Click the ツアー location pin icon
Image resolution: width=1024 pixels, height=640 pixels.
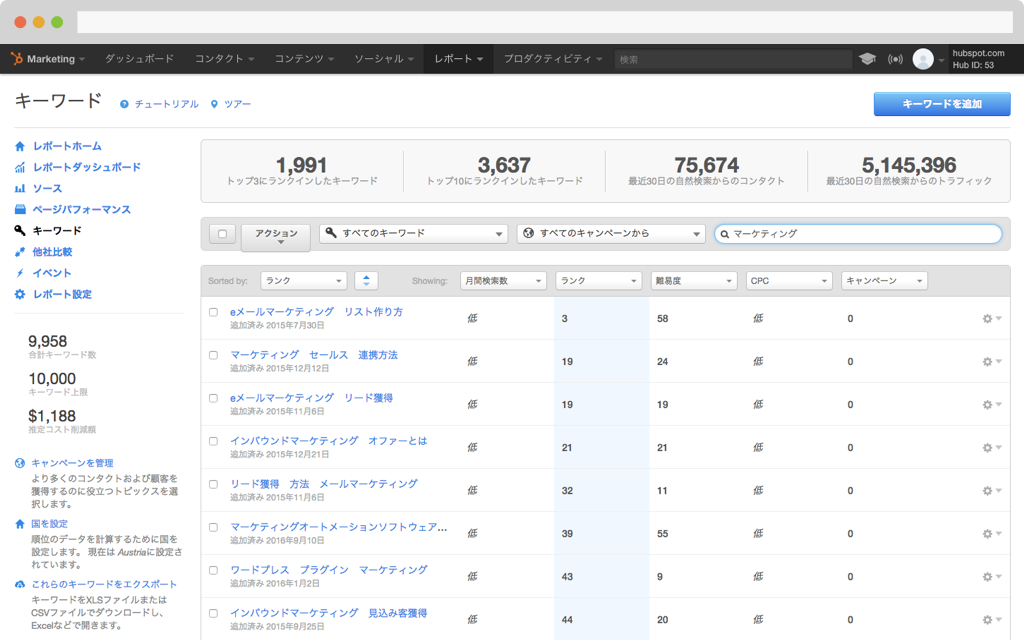(214, 104)
